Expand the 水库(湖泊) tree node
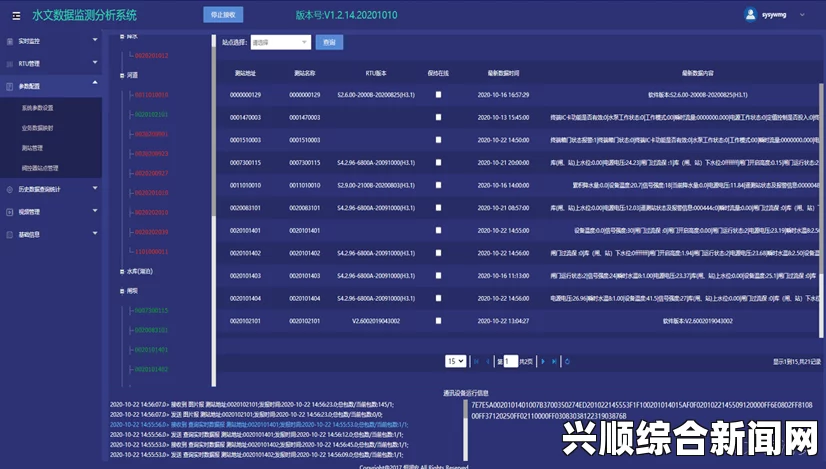 coord(122,271)
